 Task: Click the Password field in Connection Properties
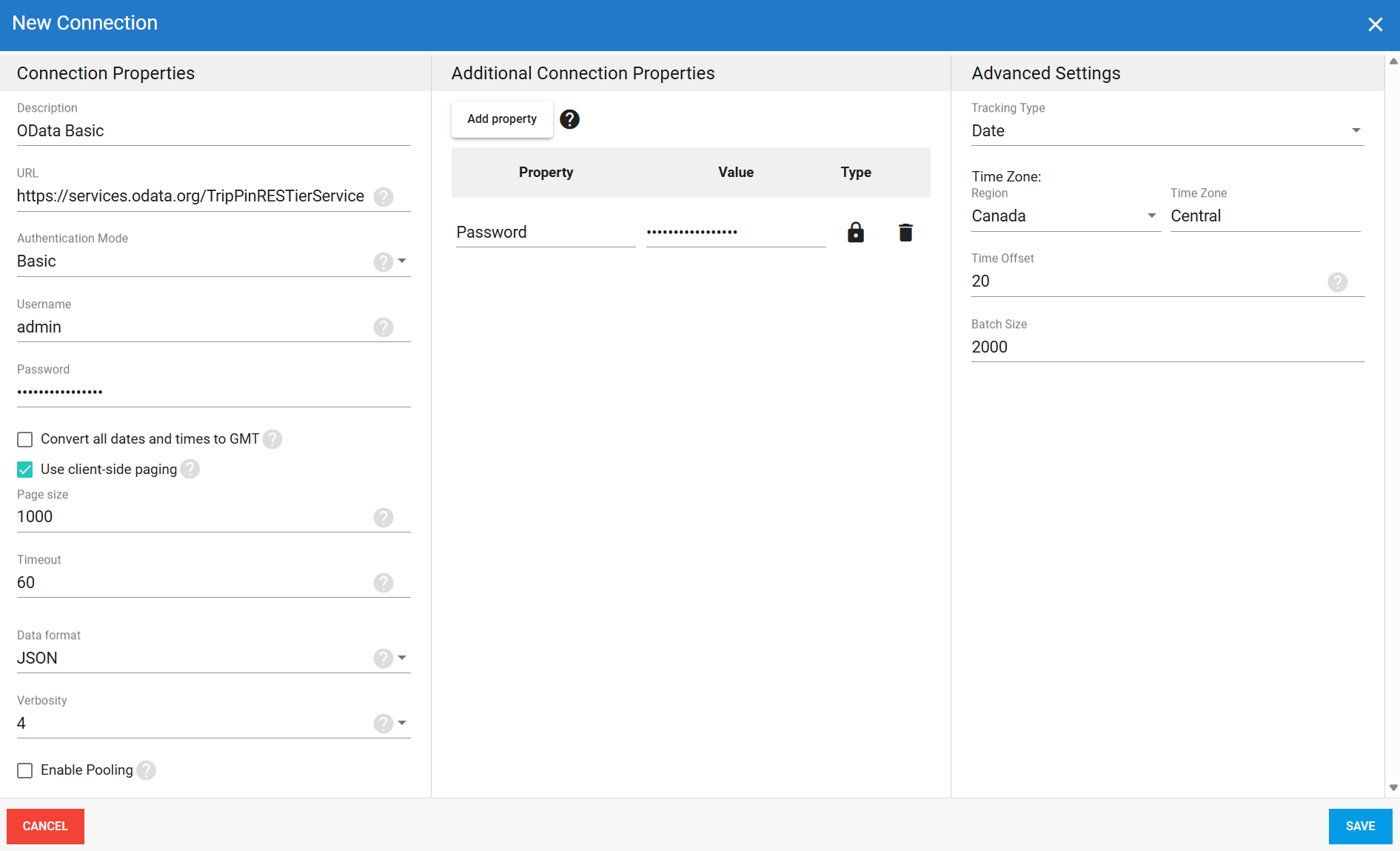coord(213,393)
